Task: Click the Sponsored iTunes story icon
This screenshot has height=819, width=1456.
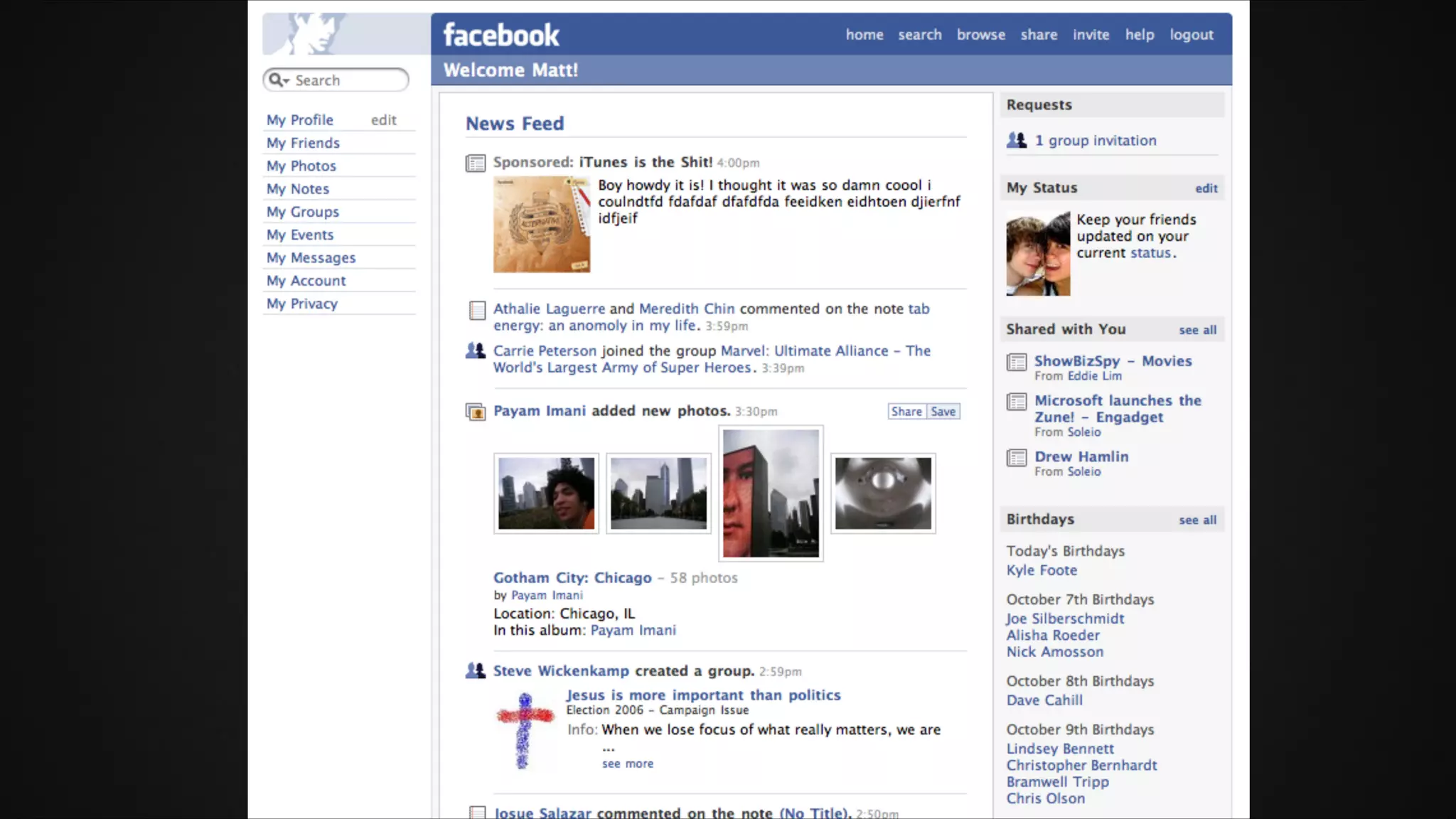Action: click(475, 163)
